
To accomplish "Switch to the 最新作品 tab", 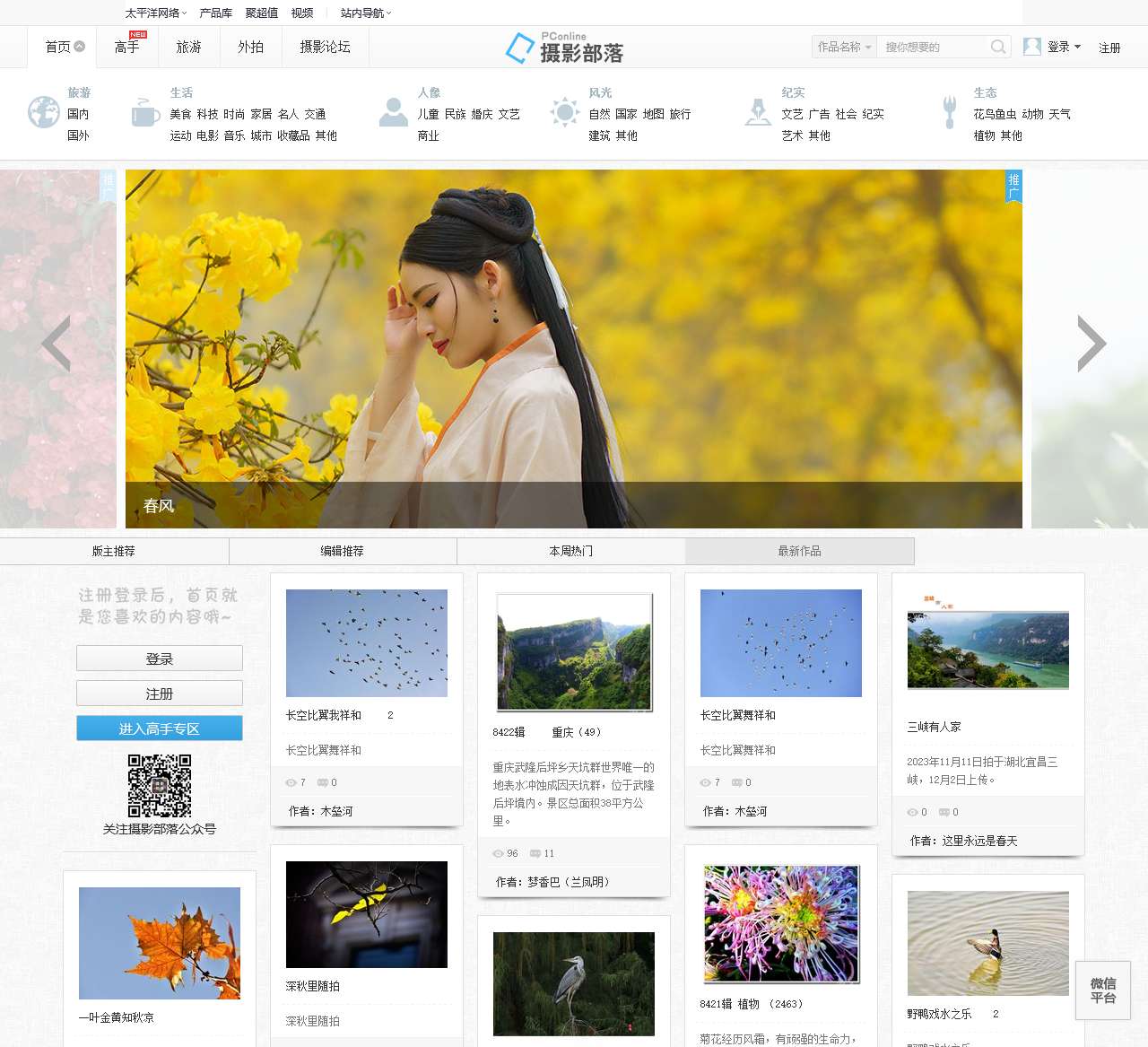I will pyautogui.click(x=800, y=551).
